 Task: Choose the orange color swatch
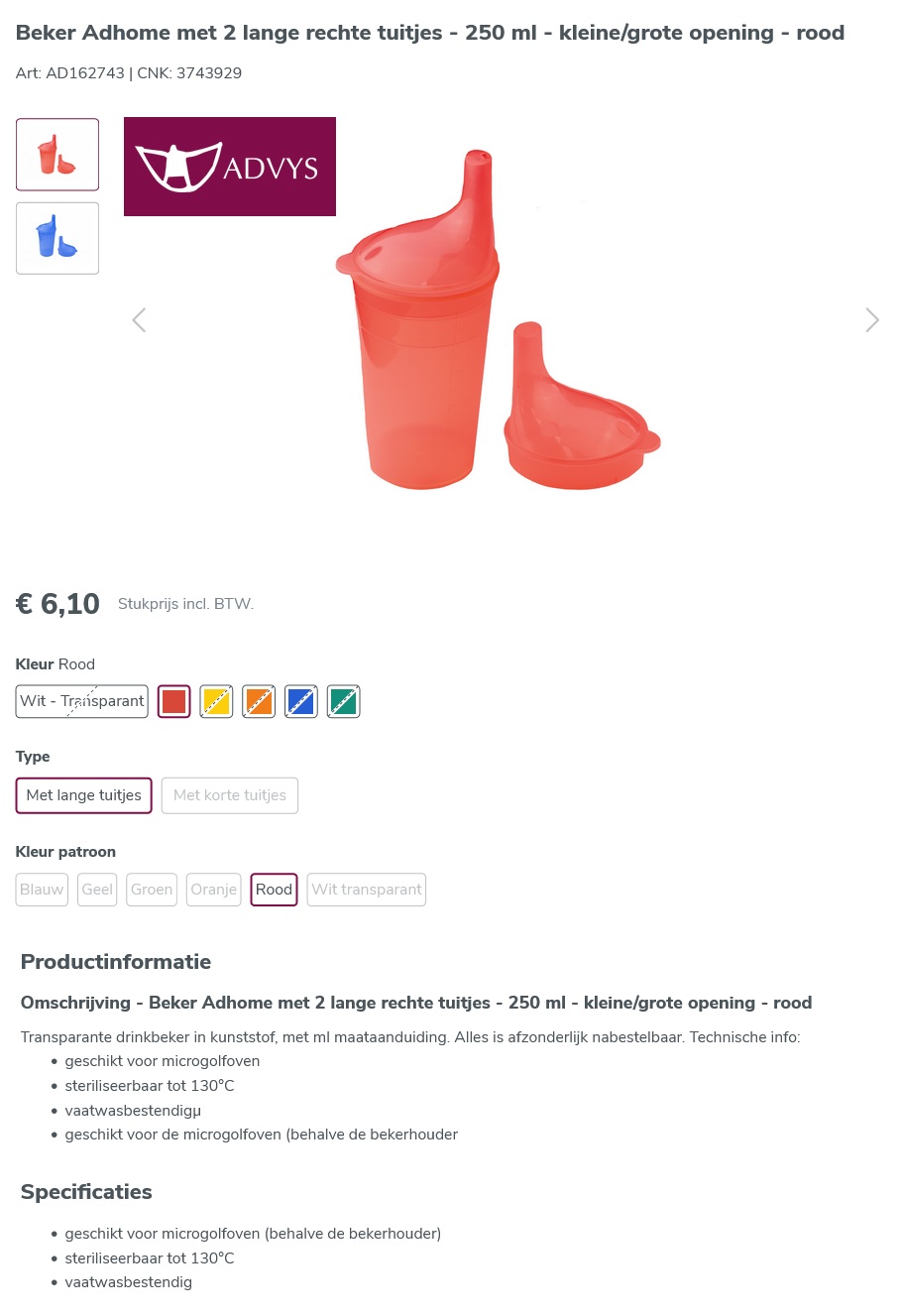[x=259, y=701]
